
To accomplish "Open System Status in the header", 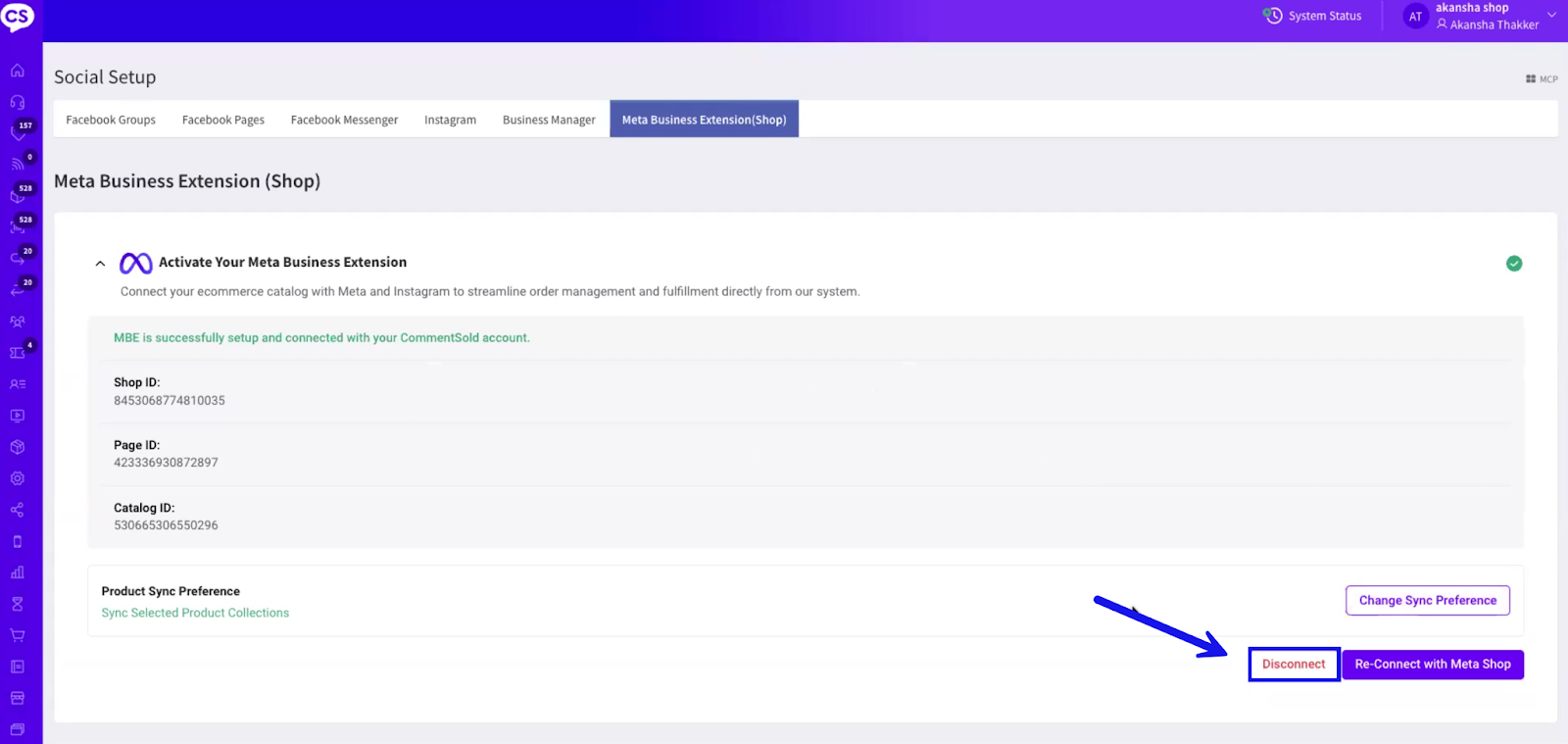I will click(1313, 16).
